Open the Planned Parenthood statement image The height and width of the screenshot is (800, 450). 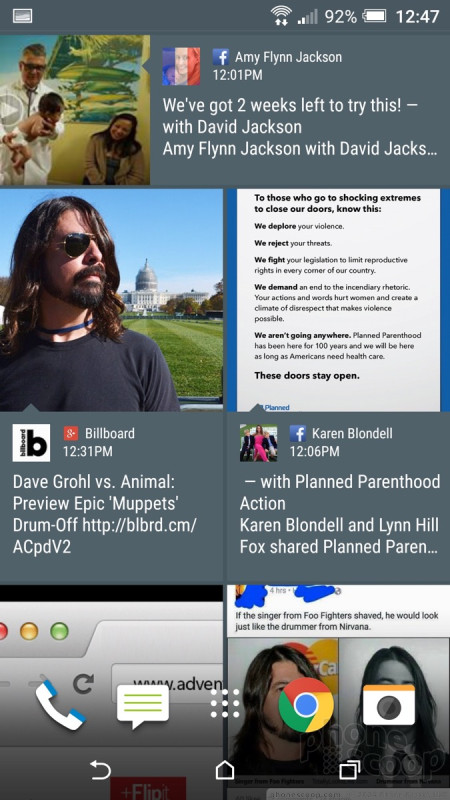click(x=338, y=300)
